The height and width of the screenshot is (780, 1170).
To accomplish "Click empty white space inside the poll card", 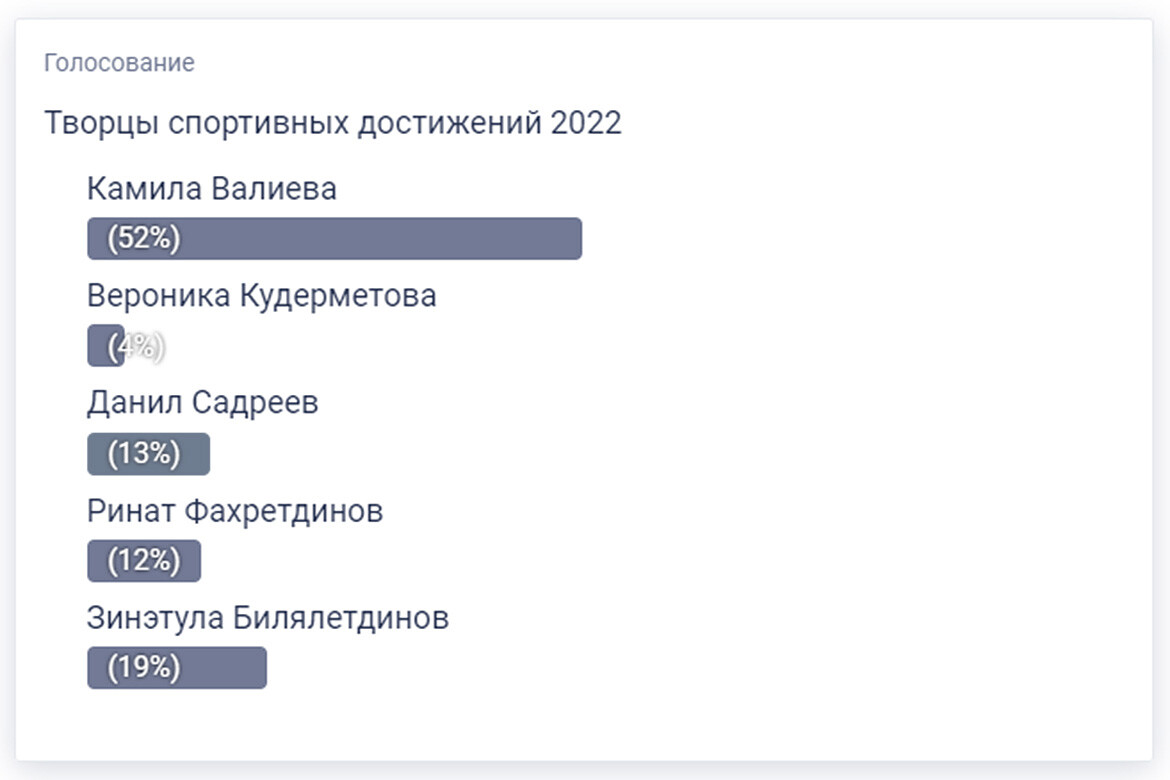I will pyautogui.click(x=850, y=450).
